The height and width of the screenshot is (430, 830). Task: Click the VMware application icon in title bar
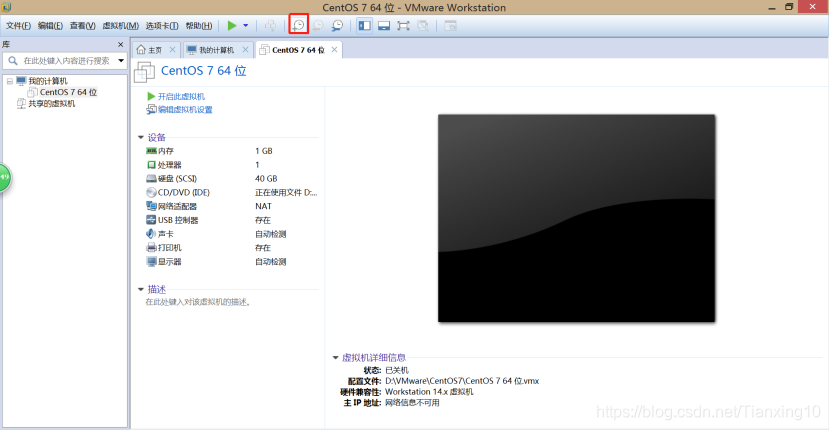(7, 7)
